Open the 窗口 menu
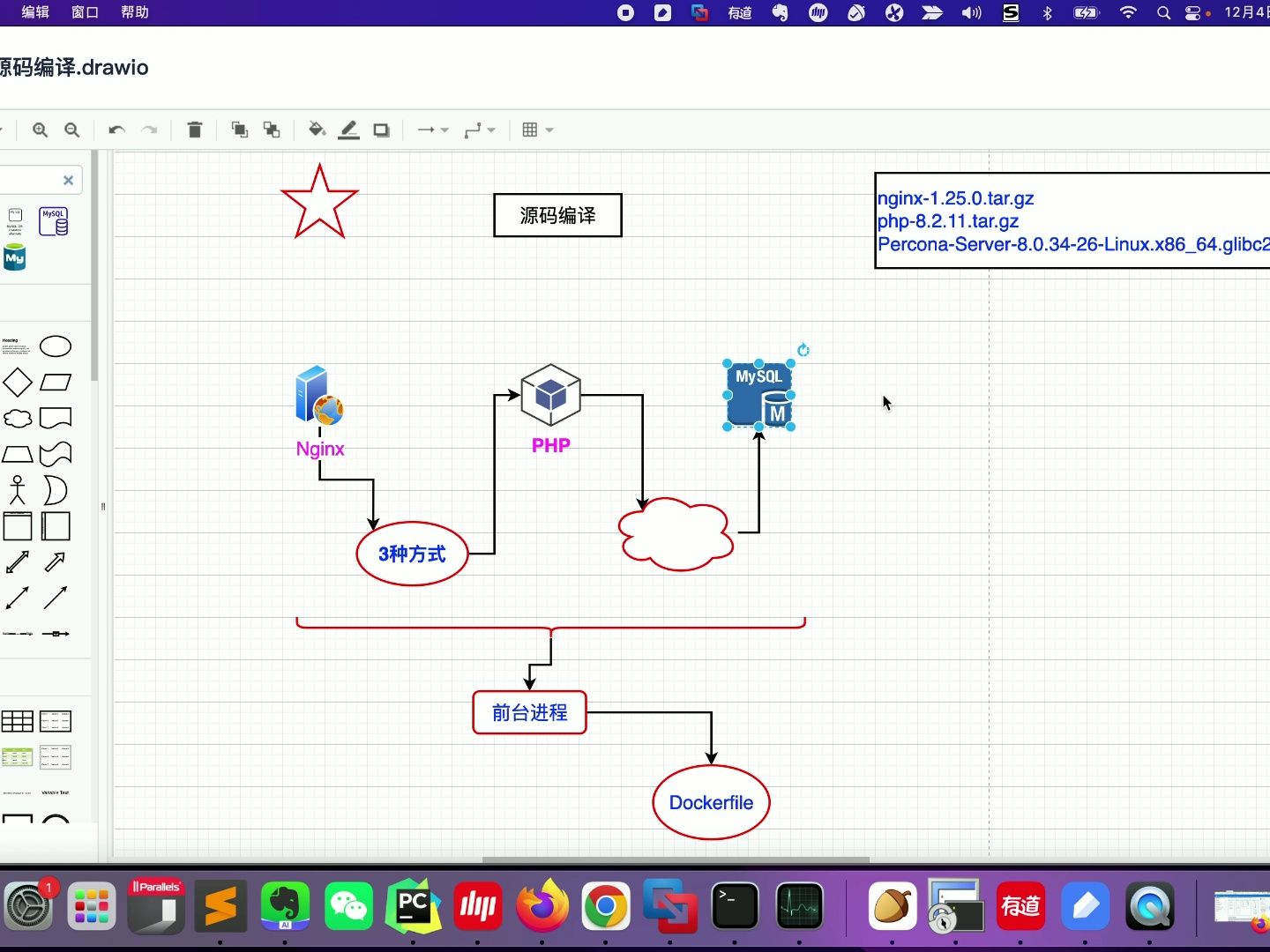The height and width of the screenshot is (952, 1270). [85, 12]
